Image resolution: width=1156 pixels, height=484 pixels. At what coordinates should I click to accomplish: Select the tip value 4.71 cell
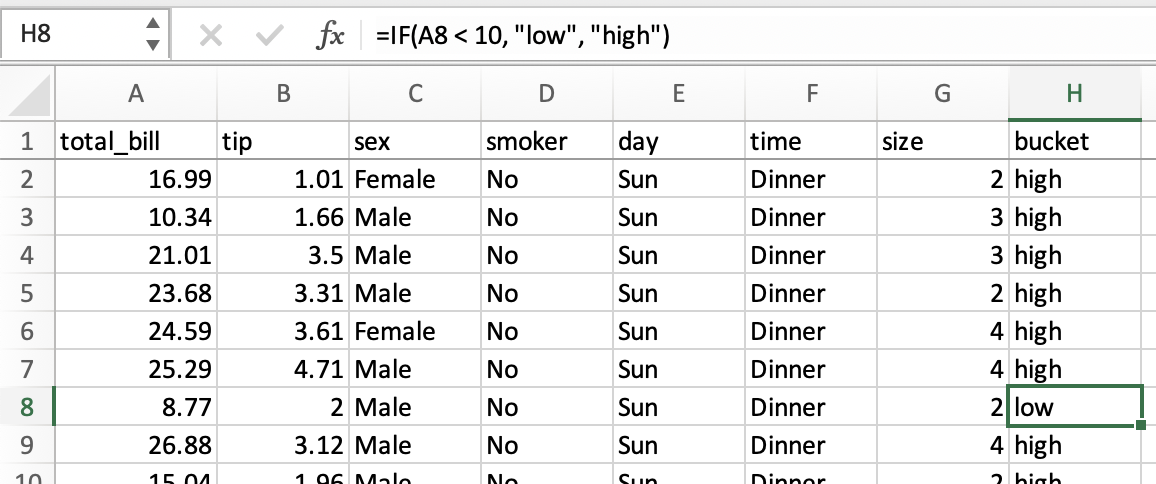(284, 369)
